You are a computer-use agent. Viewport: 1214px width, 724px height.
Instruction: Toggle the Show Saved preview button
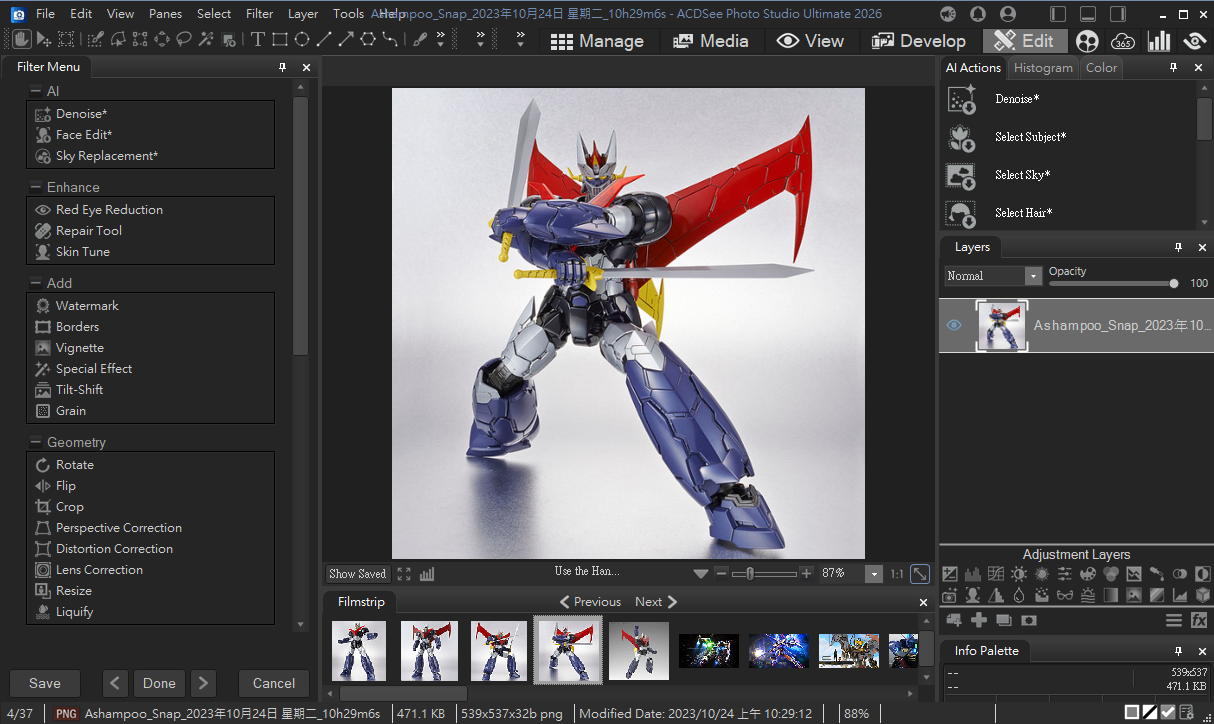coord(357,574)
